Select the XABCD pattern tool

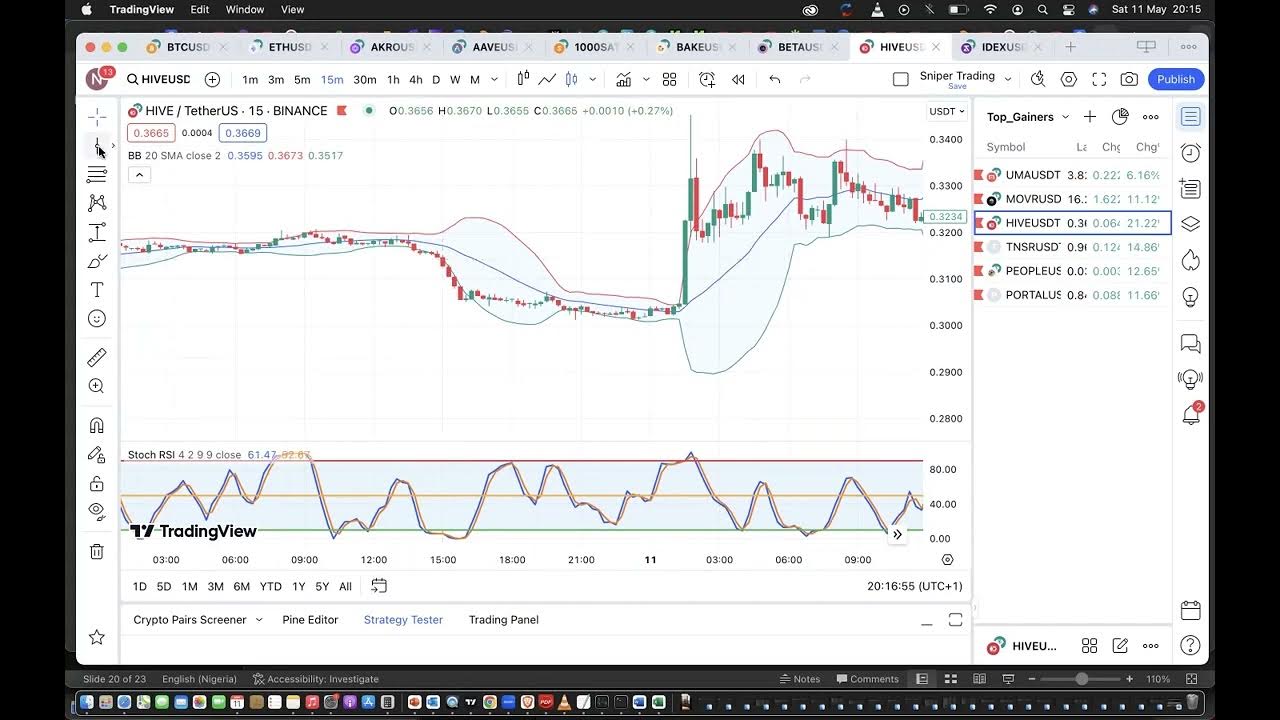click(97, 203)
